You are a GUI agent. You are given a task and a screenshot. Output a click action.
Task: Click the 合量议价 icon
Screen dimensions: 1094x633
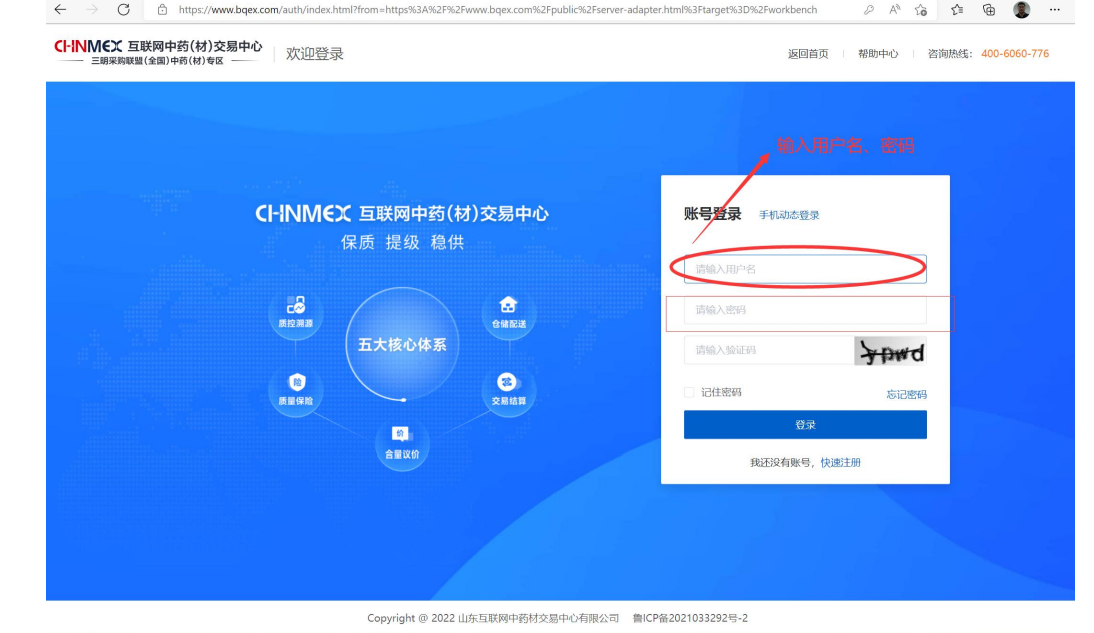pos(402,443)
